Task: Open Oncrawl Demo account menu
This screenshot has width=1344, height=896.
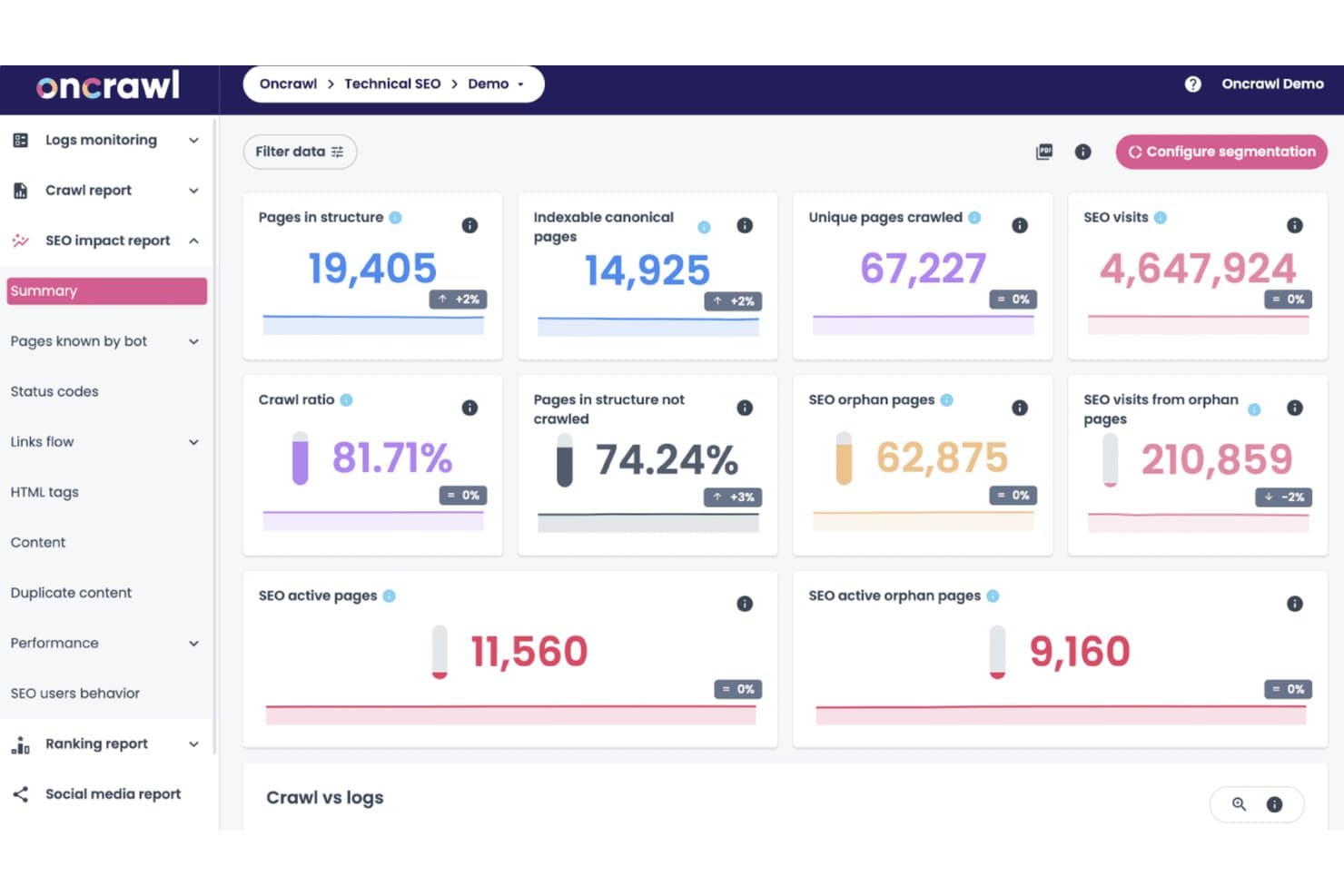Action: click(1272, 84)
